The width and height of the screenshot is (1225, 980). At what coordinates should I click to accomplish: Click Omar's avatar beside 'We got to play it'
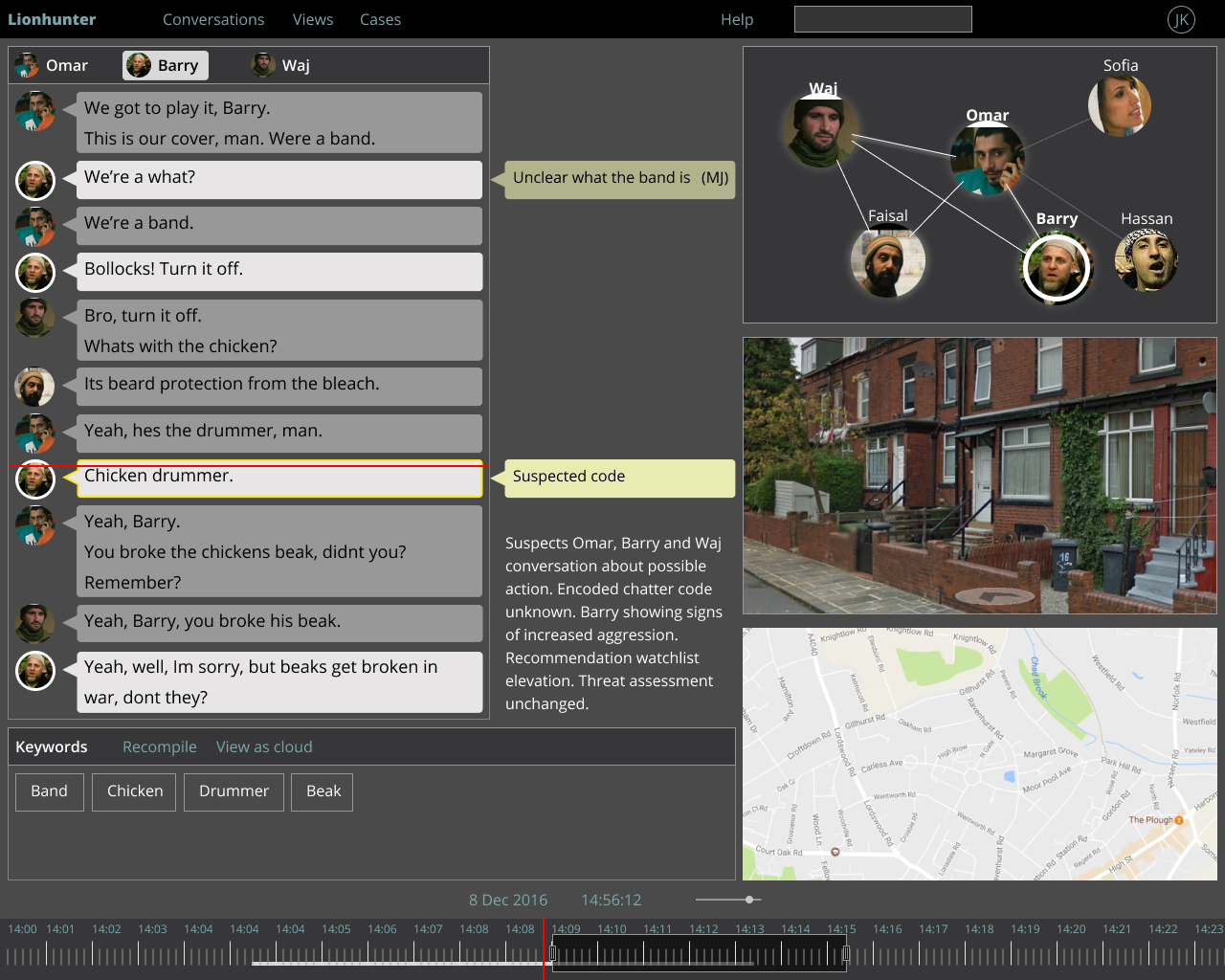click(x=35, y=112)
